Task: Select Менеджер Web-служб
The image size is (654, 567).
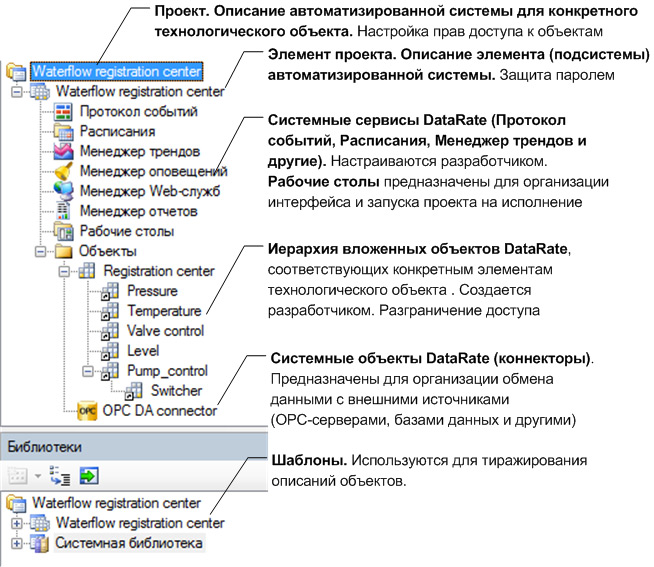Action: (x=150, y=191)
